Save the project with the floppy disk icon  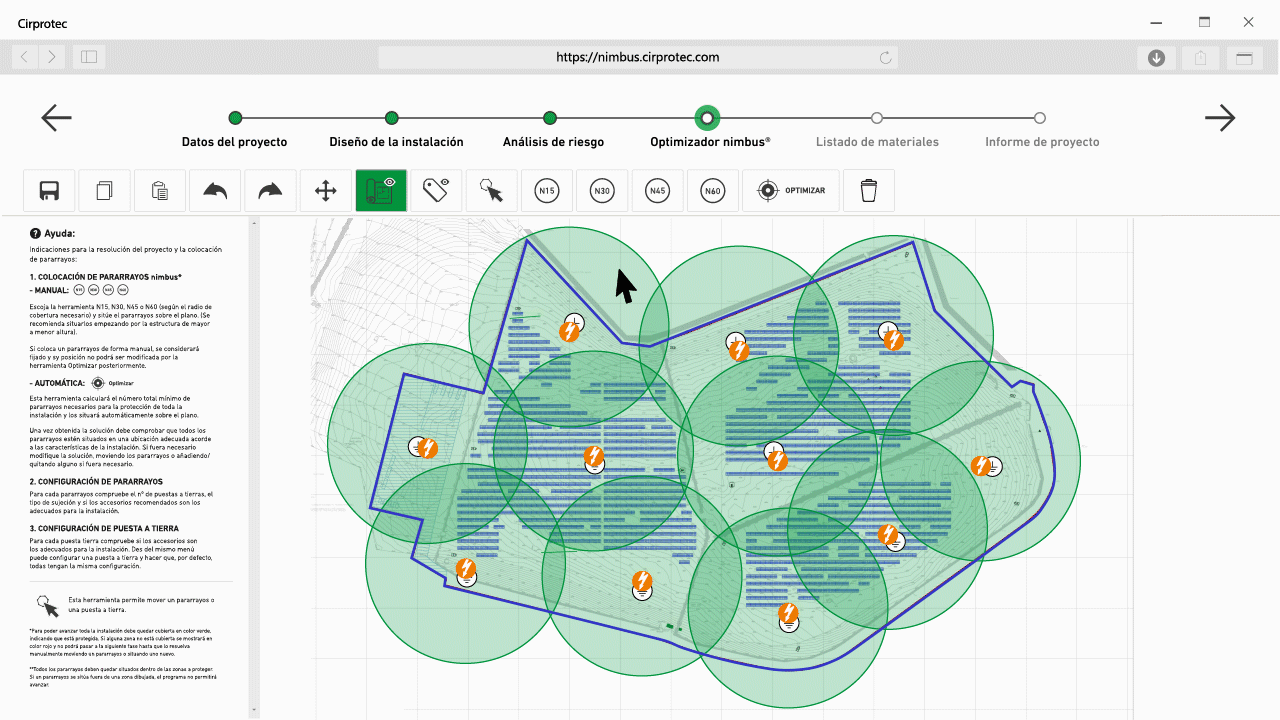coord(49,190)
